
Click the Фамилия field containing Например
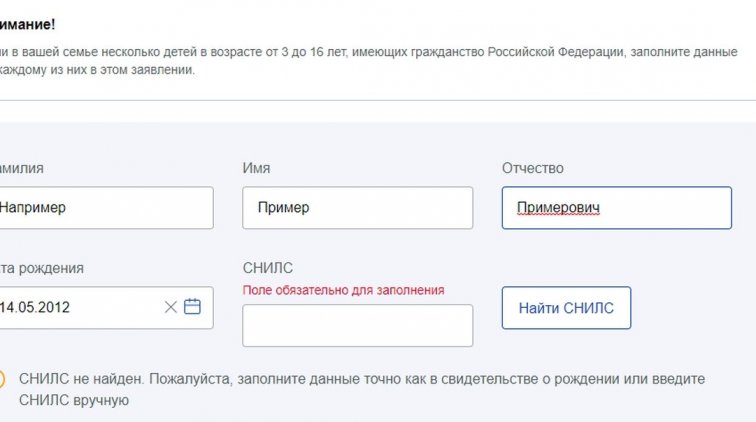click(x=105, y=208)
